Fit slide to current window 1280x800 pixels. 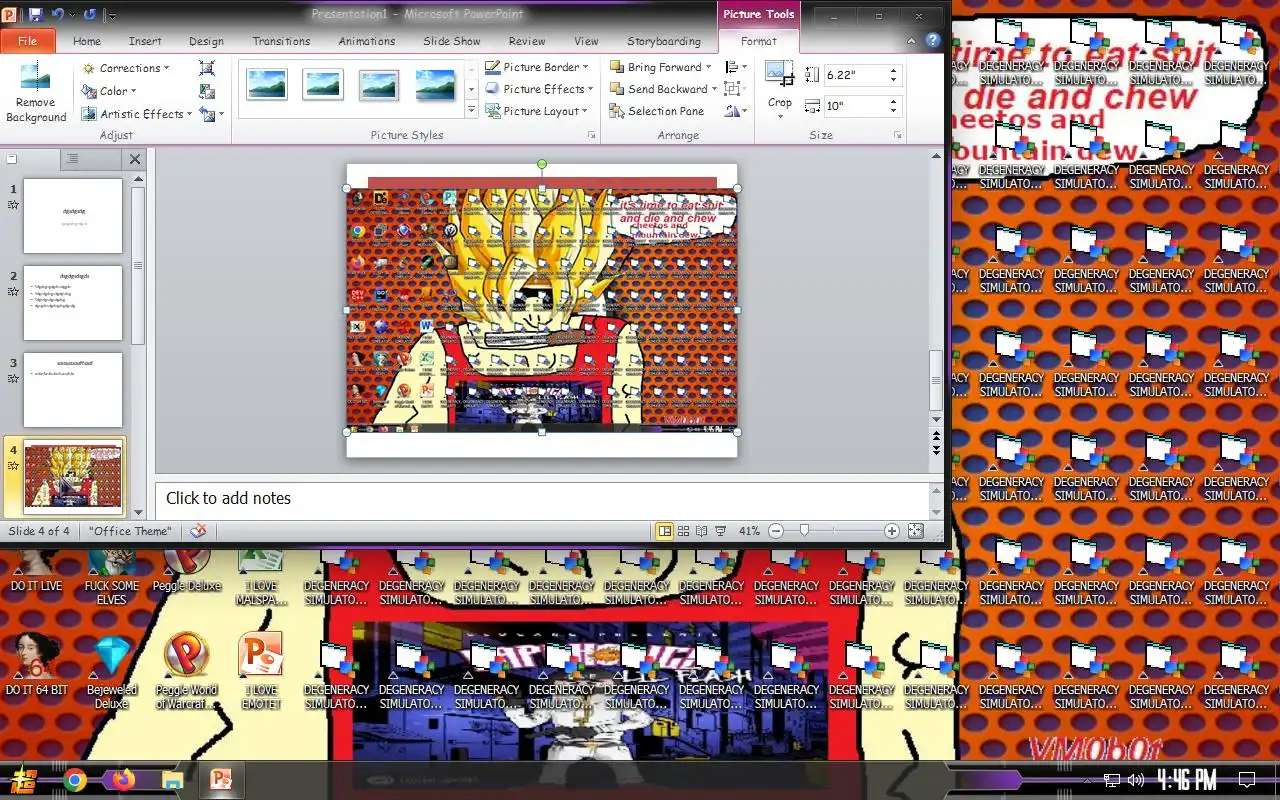tap(915, 531)
